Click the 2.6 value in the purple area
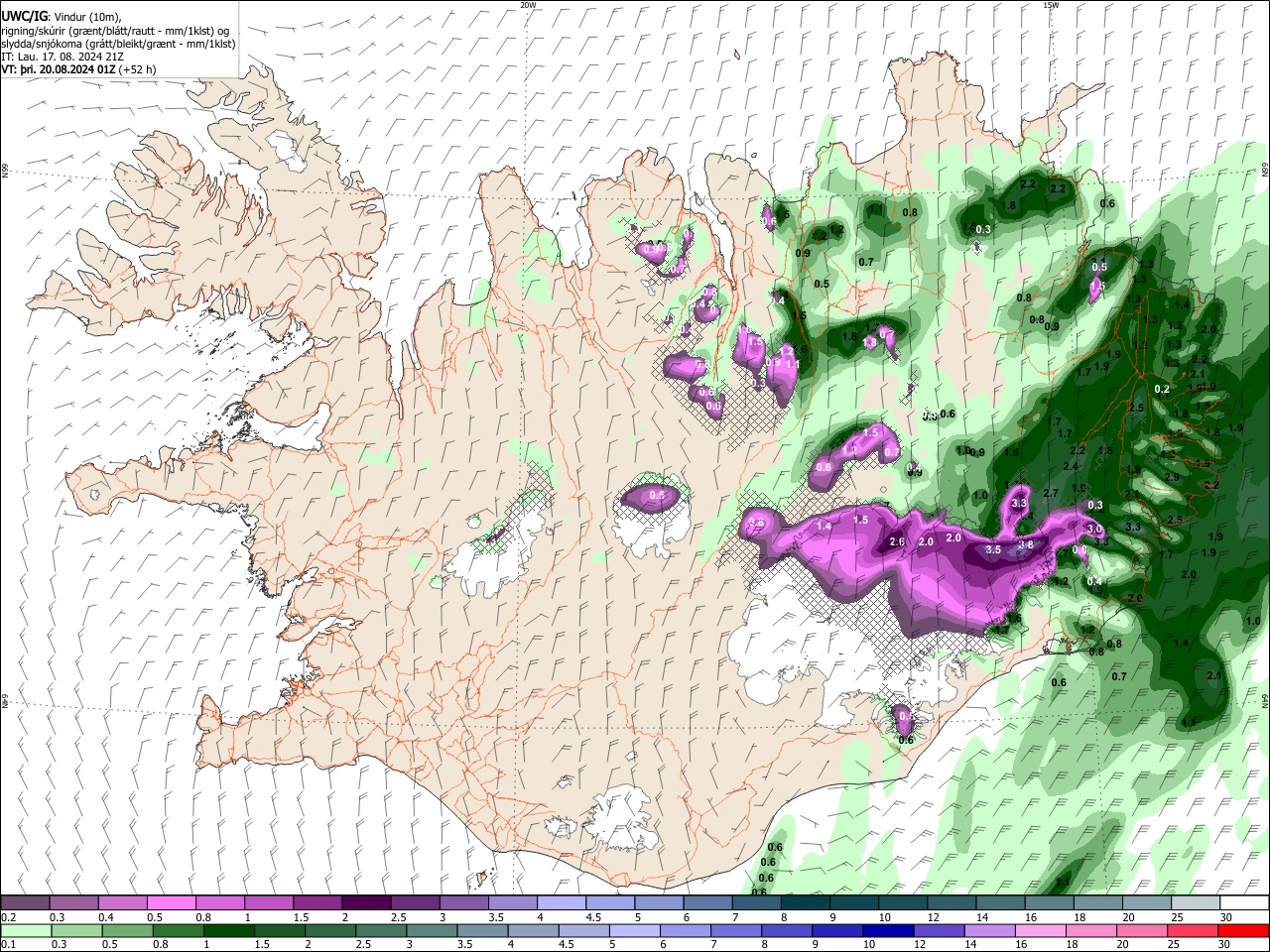1270x952 pixels. [x=897, y=541]
